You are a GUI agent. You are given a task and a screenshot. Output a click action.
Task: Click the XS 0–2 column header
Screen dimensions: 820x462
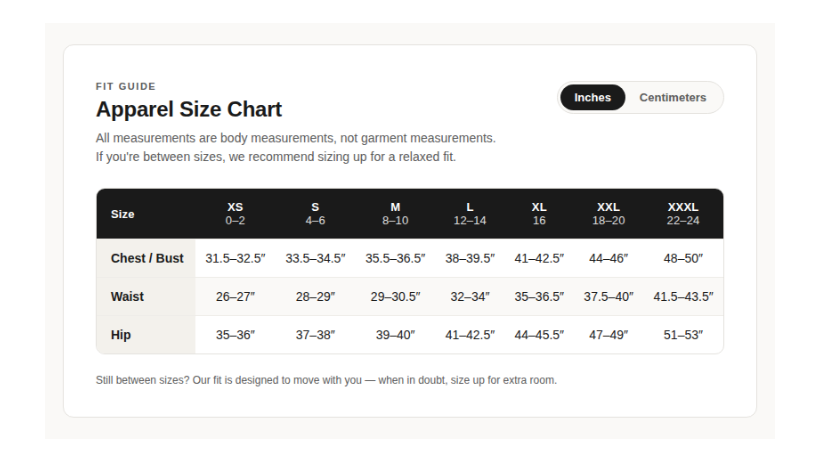(x=235, y=214)
